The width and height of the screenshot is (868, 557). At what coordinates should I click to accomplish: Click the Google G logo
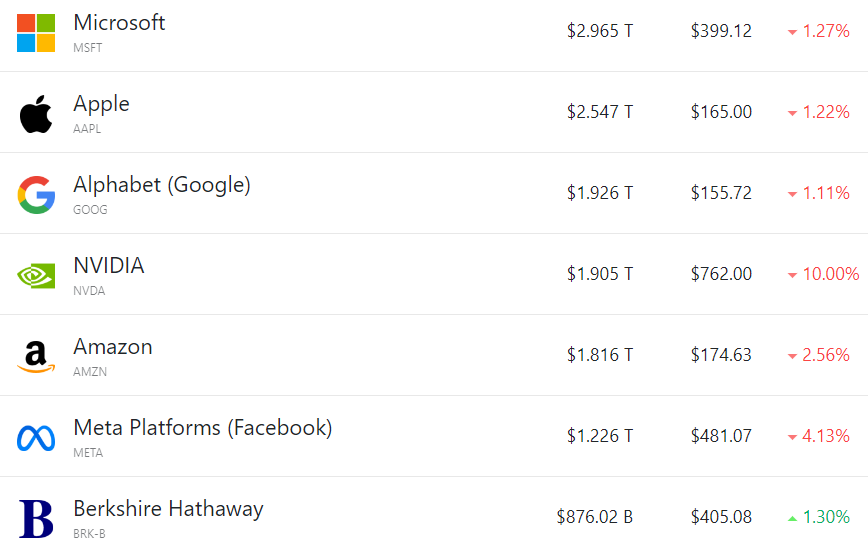[x=36, y=194]
